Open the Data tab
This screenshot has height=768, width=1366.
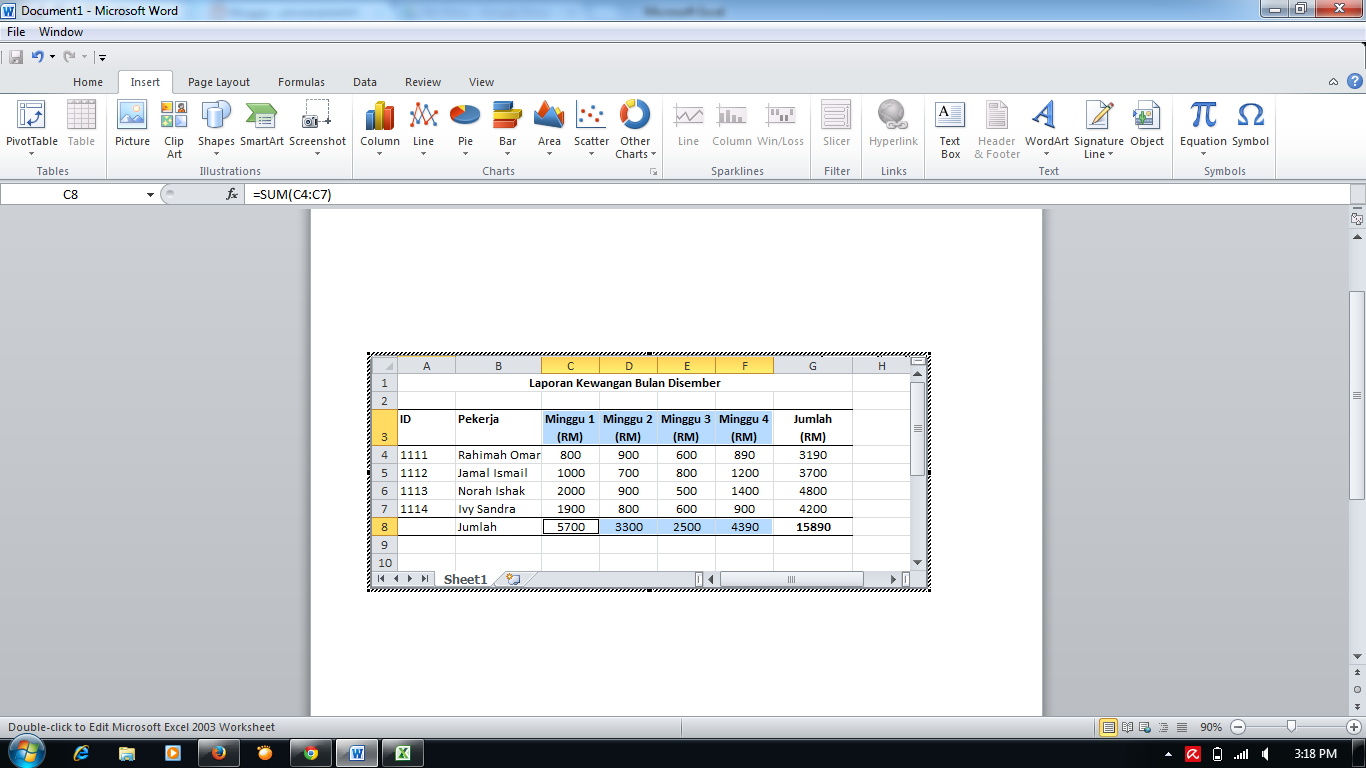(365, 82)
